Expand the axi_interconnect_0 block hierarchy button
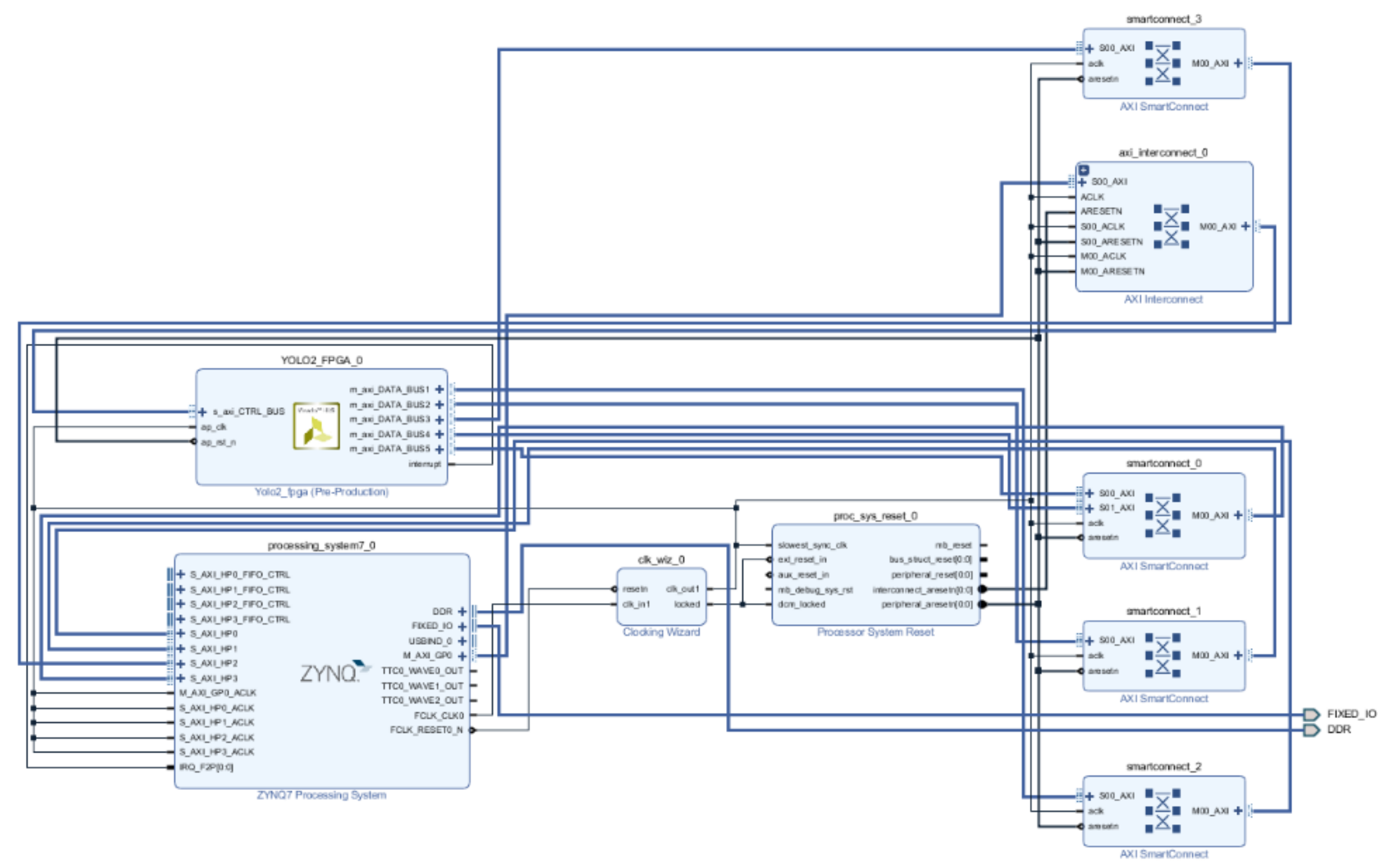1393x868 pixels. [x=1084, y=170]
